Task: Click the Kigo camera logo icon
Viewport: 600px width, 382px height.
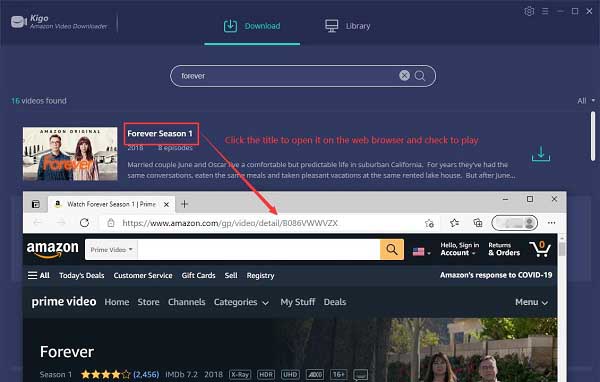Action: [x=19, y=21]
